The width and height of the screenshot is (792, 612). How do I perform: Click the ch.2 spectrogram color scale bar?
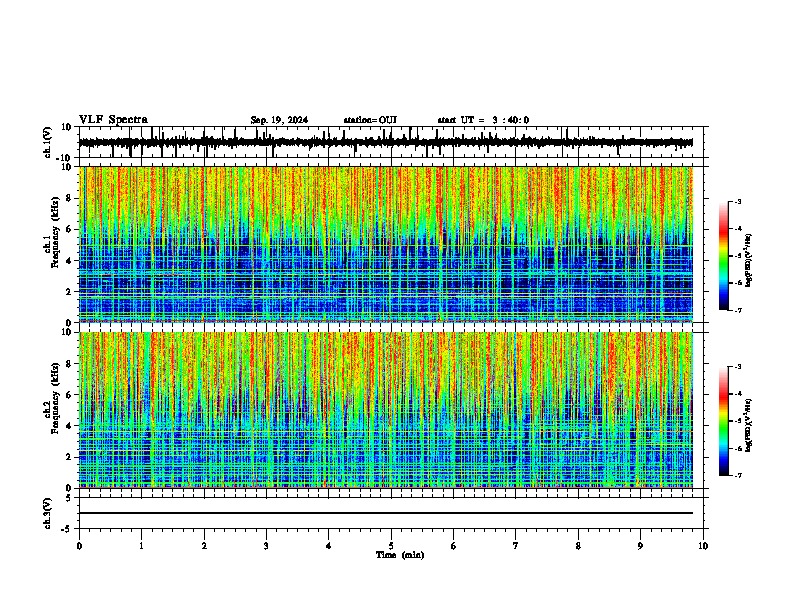click(724, 421)
